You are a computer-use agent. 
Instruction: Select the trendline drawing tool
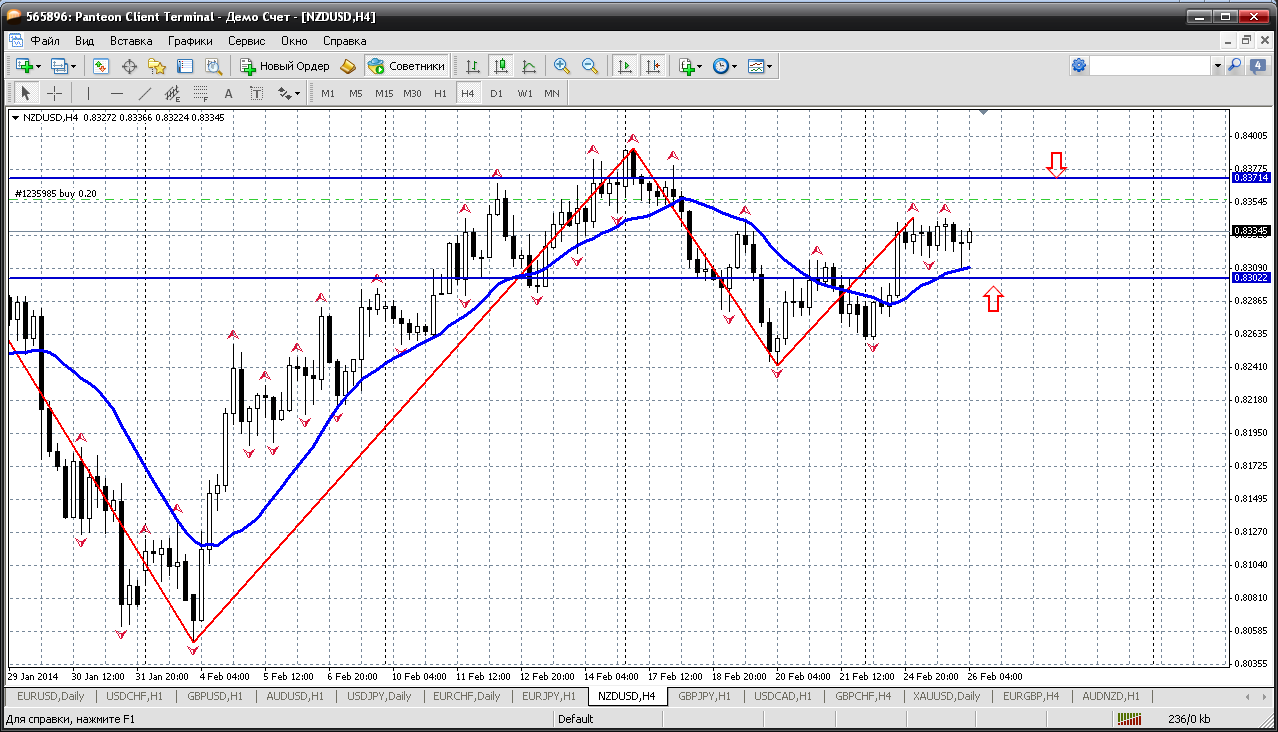144,93
